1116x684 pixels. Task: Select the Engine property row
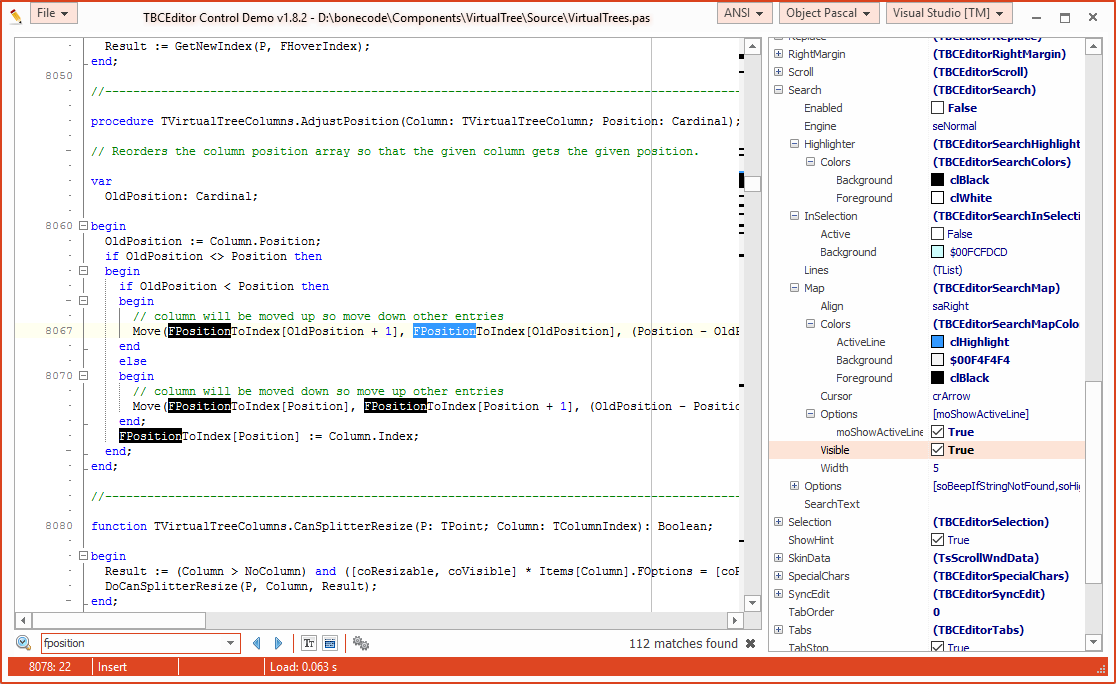850,126
